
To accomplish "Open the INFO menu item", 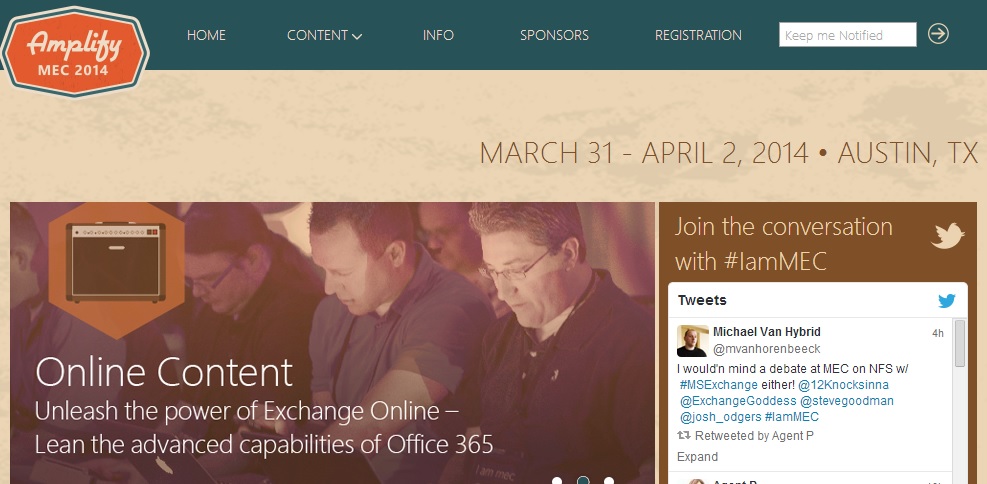I will pos(438,35).
